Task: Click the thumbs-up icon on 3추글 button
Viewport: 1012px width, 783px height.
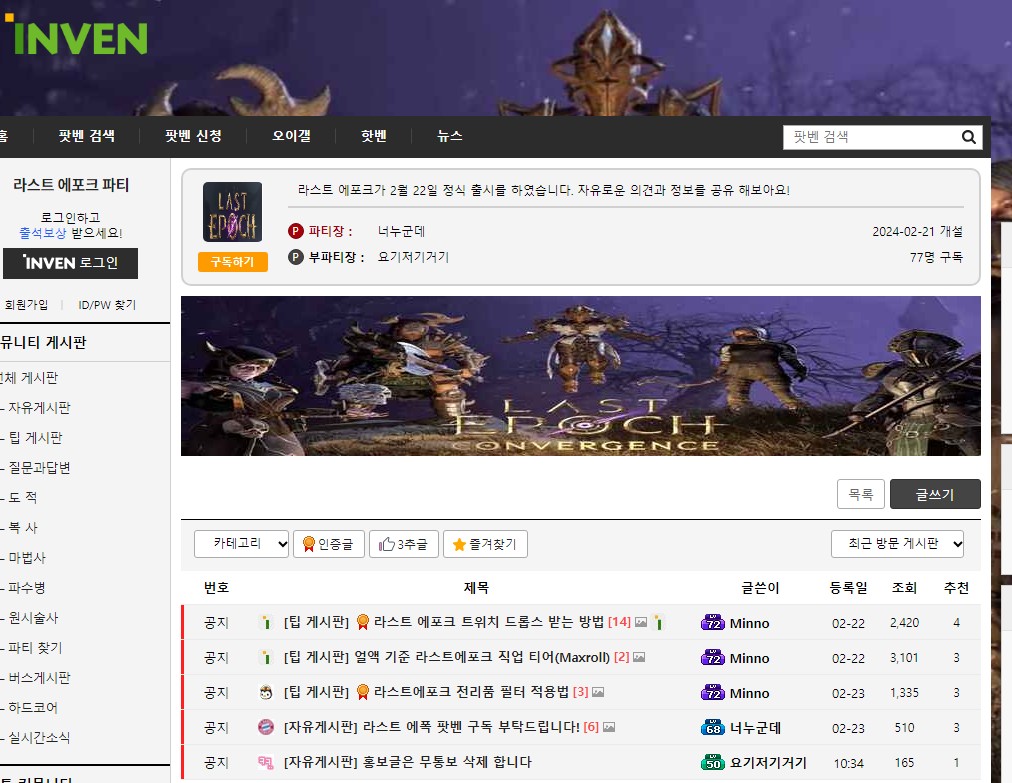Action: (x=387, y=544)
